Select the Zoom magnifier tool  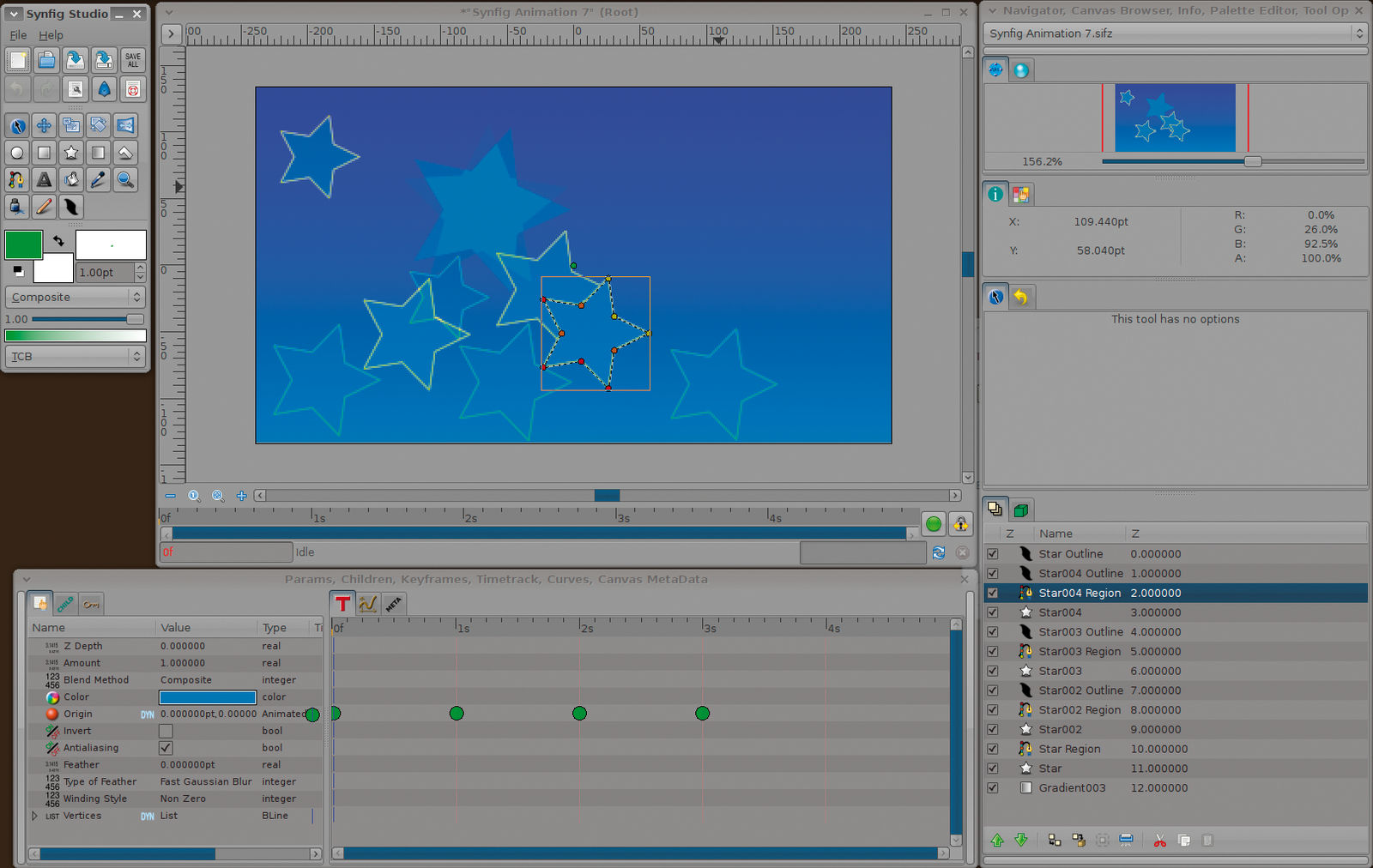click(x=125, y=180)
